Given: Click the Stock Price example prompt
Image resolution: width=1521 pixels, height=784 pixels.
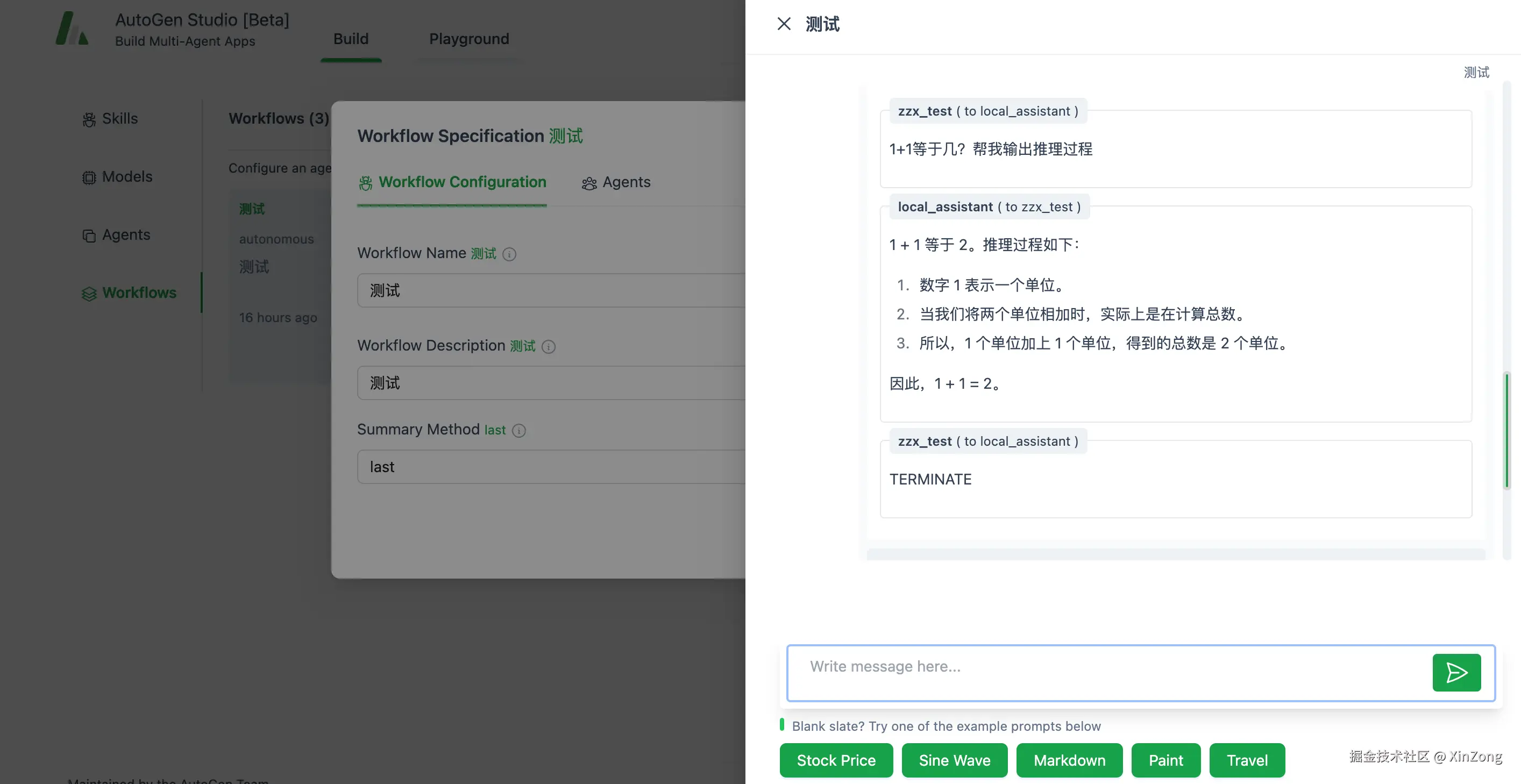Looking at the screenshot, I should [x=835, y=760].
